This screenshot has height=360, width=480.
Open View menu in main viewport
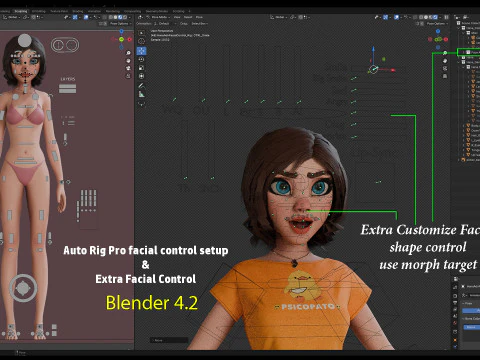177,17
